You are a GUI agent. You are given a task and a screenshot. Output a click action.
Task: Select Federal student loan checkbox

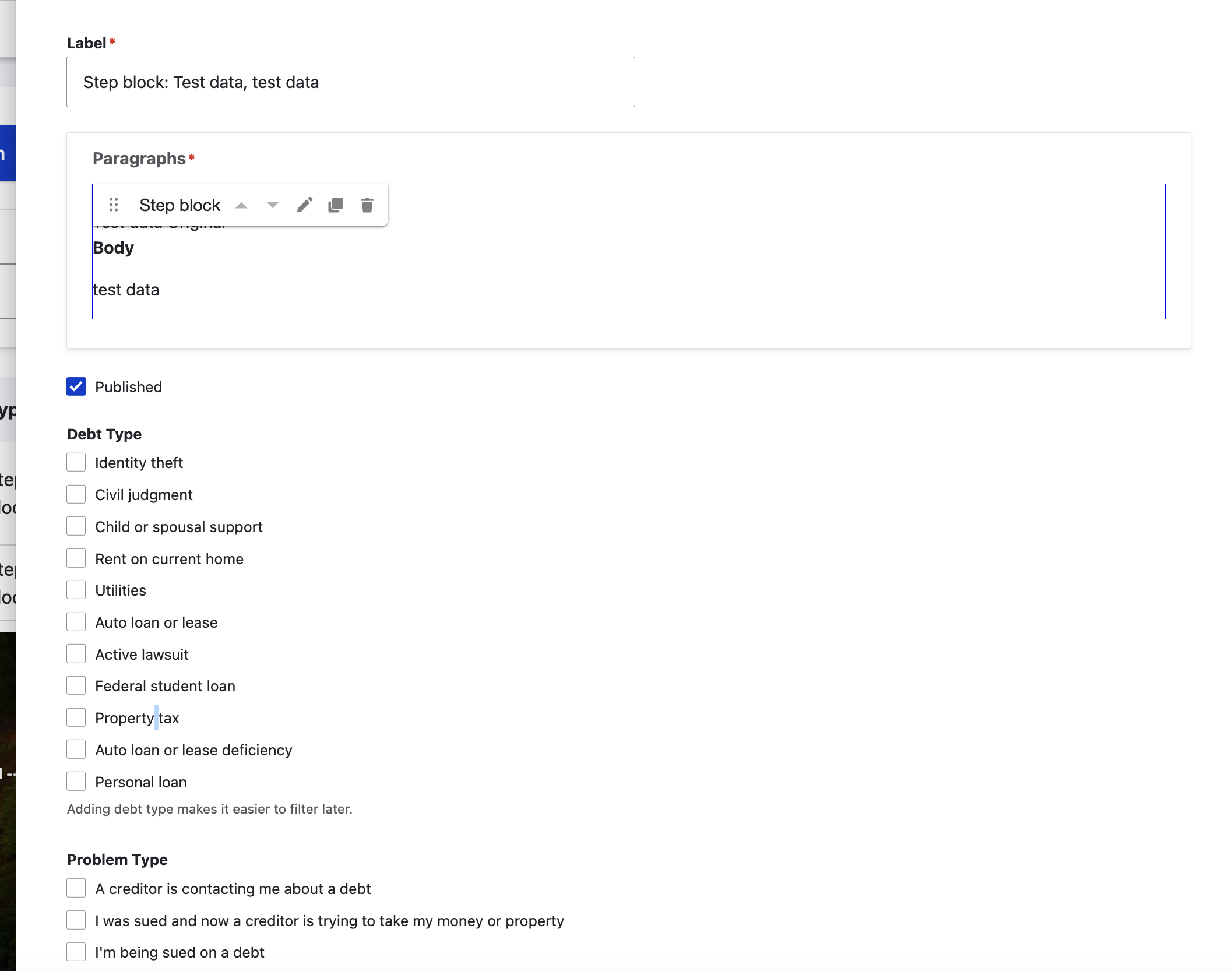(x=76, y=685)
